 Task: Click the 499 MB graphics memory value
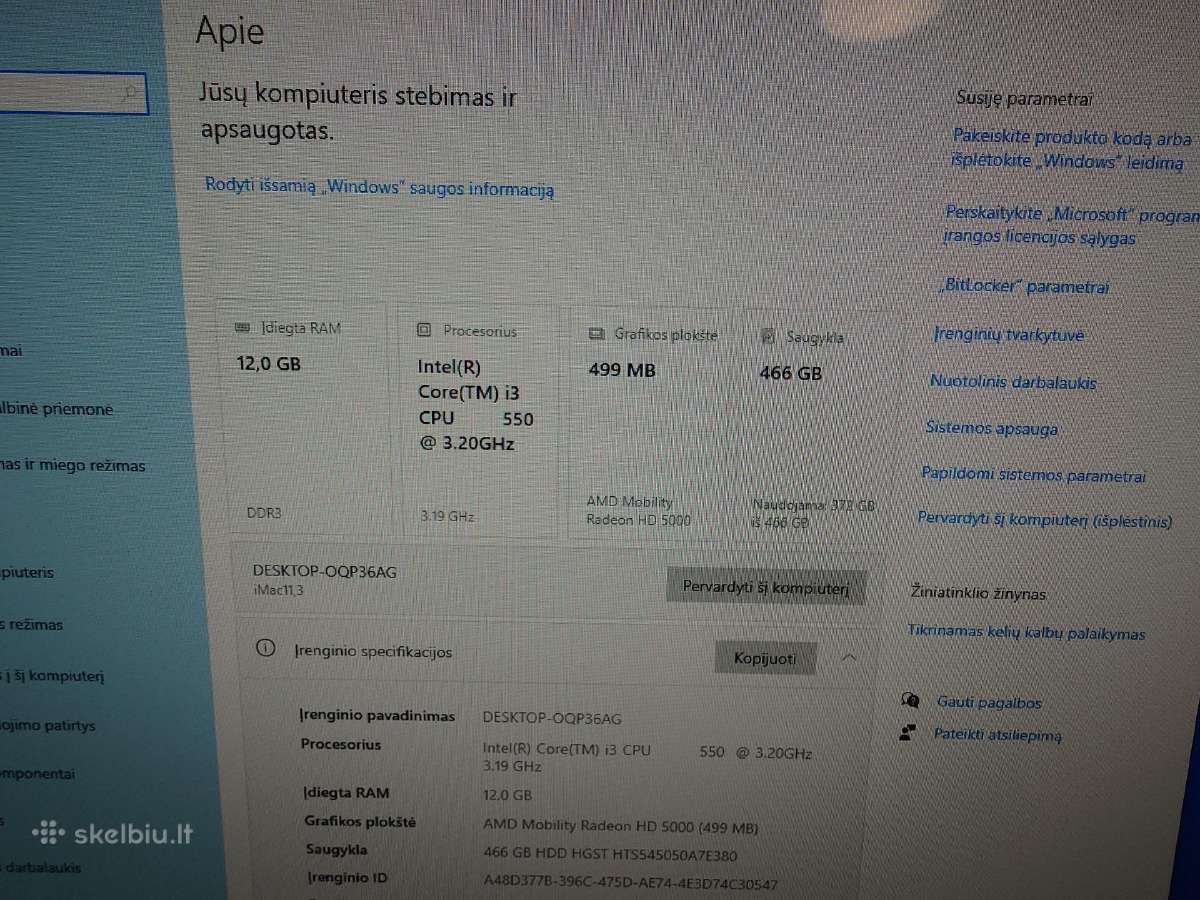[x=622, y=370]
